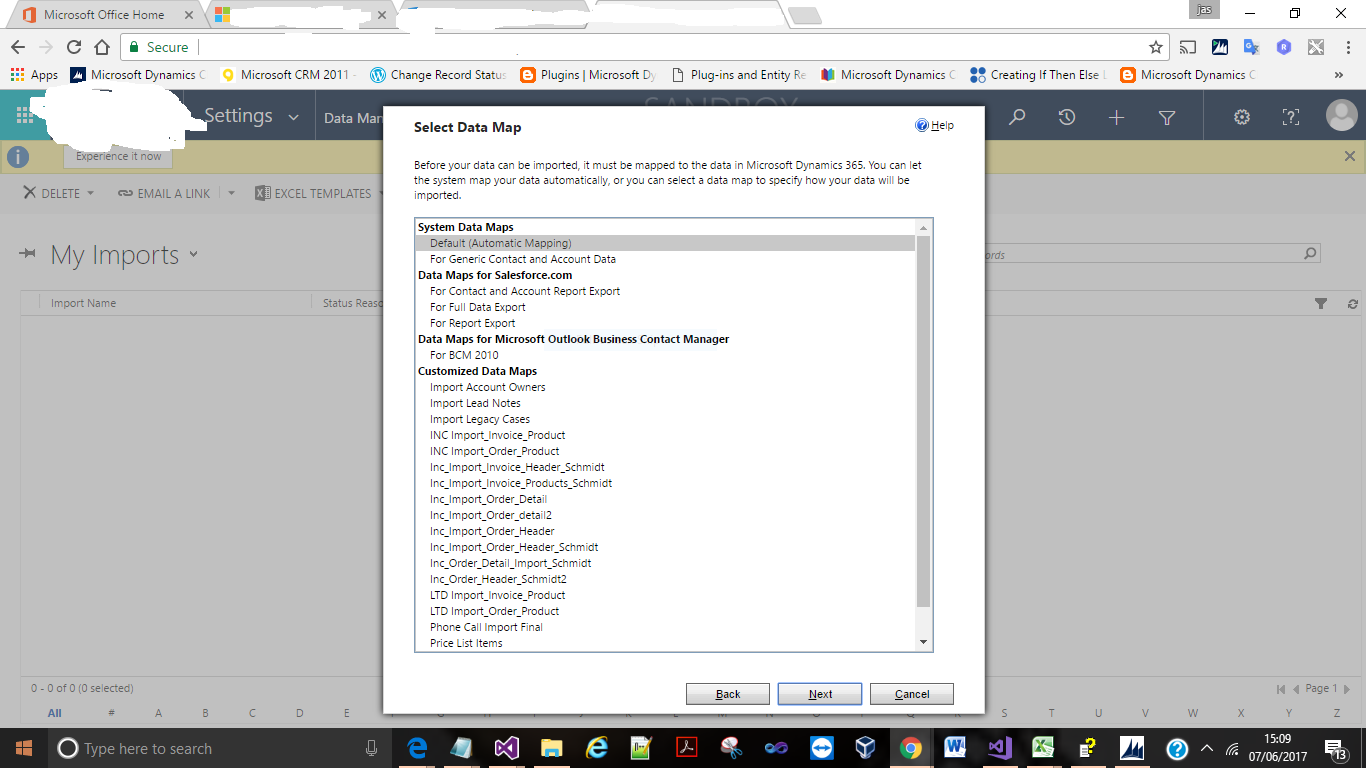Open TeamViewer from taskbar

(x=821, y=748)
